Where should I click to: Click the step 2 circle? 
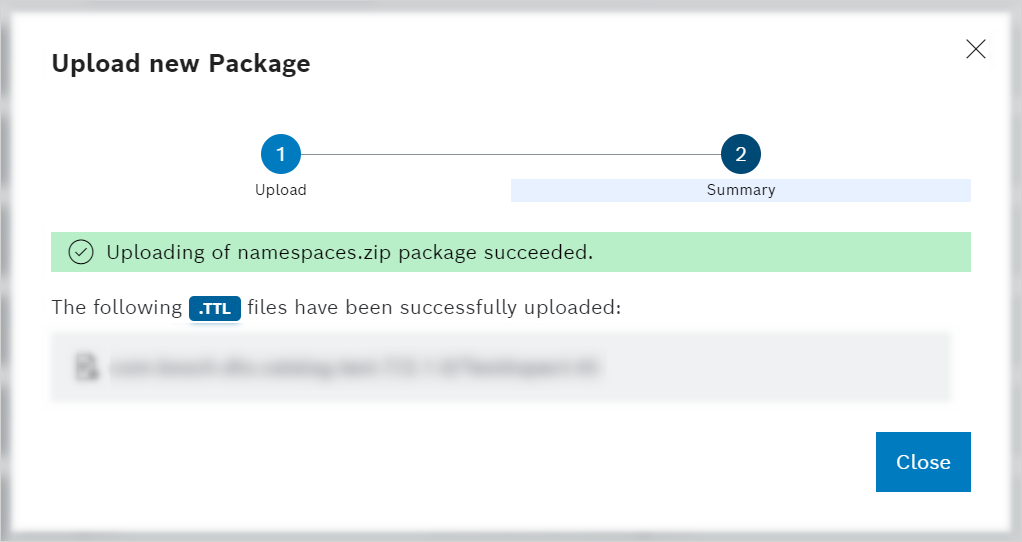tap(741, 154)
